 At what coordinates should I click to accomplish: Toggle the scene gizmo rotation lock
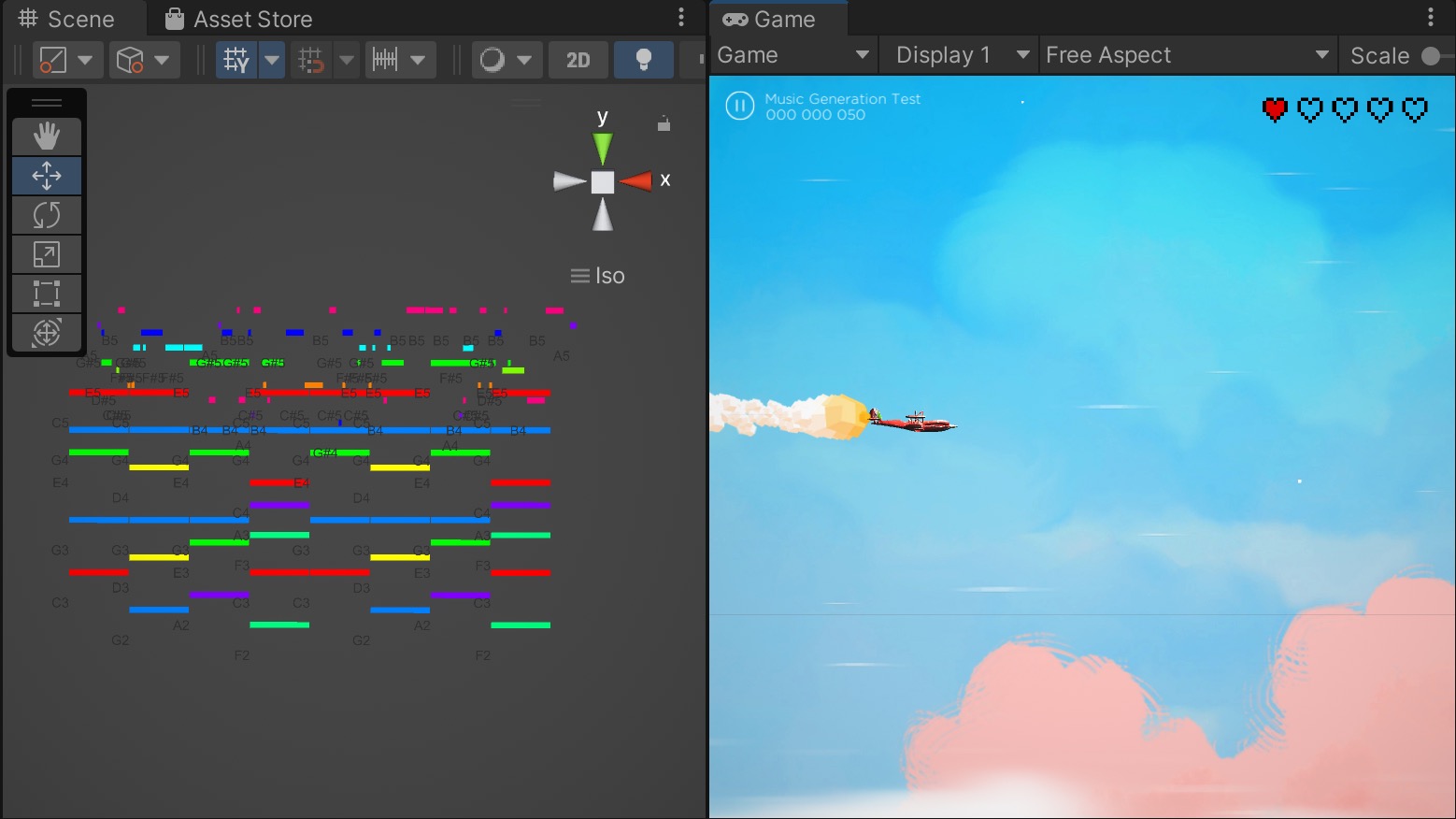click(x=664, y=123)
